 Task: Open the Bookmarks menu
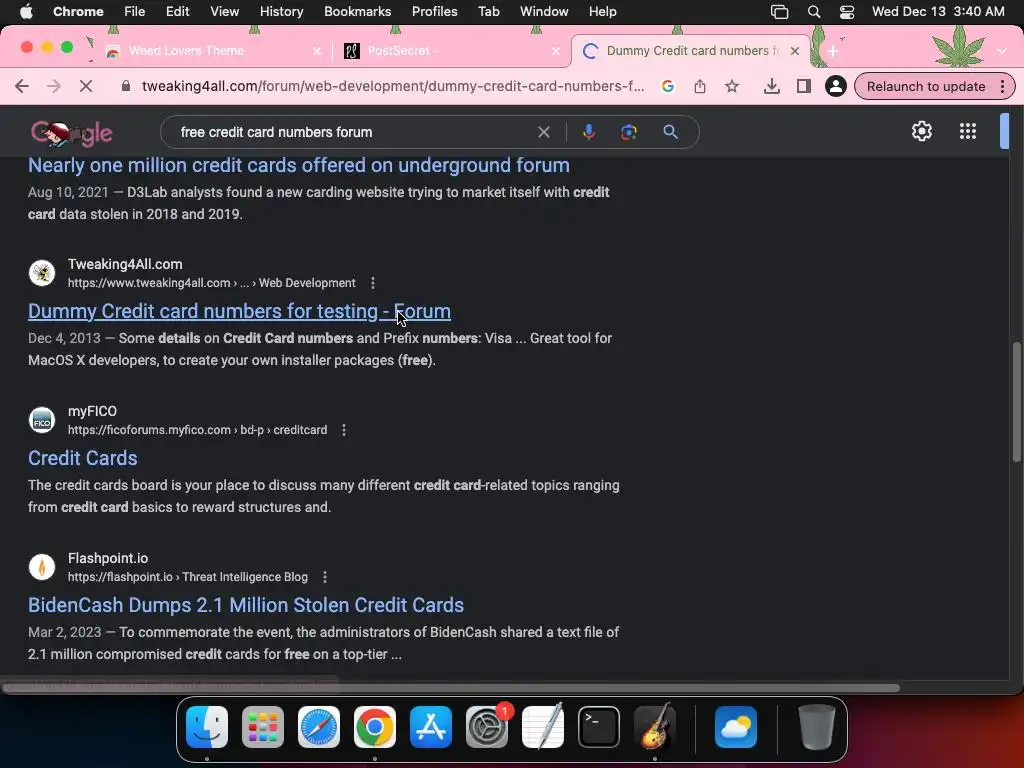click(x=357, y=12)
